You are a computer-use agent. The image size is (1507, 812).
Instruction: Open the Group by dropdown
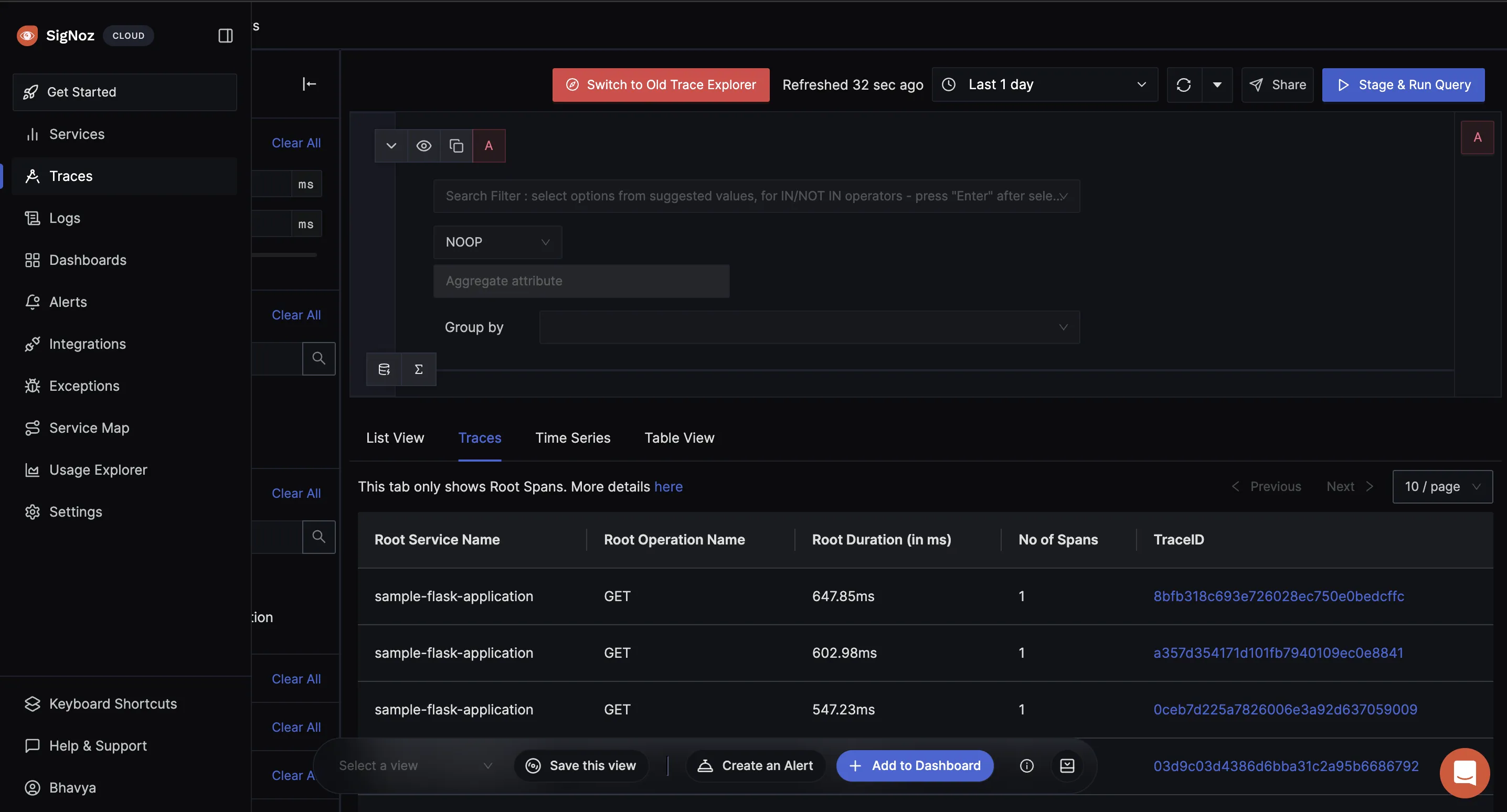click(x=809, y=327)
